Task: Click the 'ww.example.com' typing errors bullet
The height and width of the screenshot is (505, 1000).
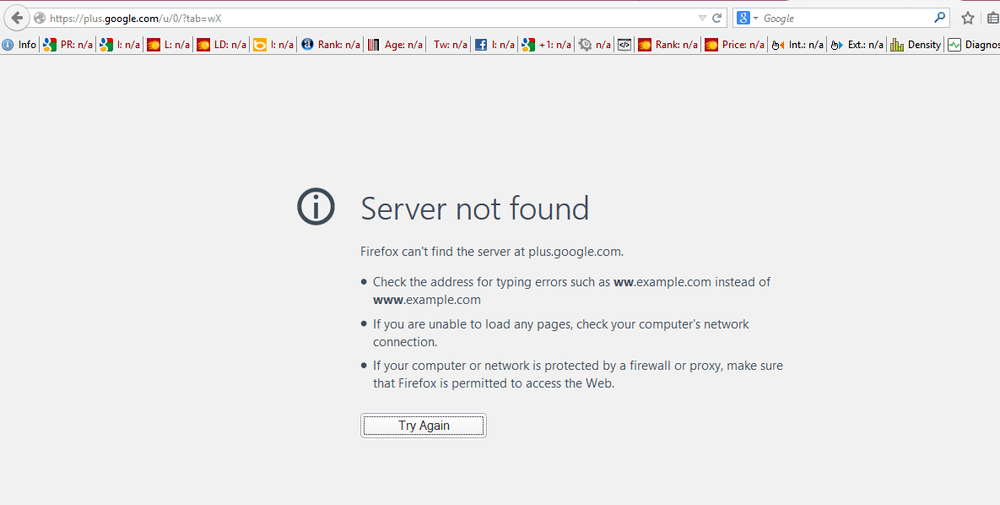Action: [x=571, y=291]
